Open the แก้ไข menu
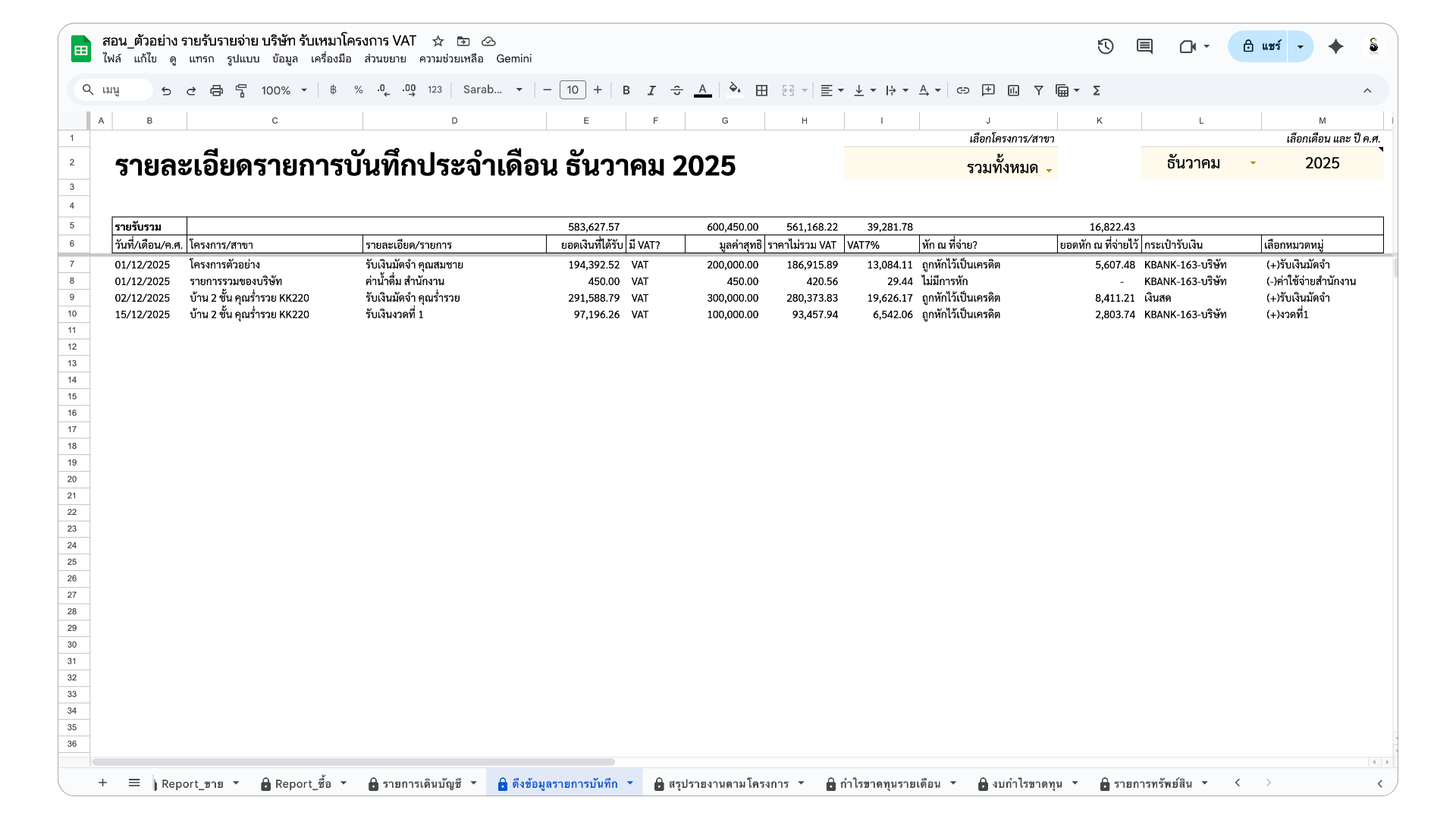The width and height of the screenshot is (1456, 819). [x=145, y=58]
